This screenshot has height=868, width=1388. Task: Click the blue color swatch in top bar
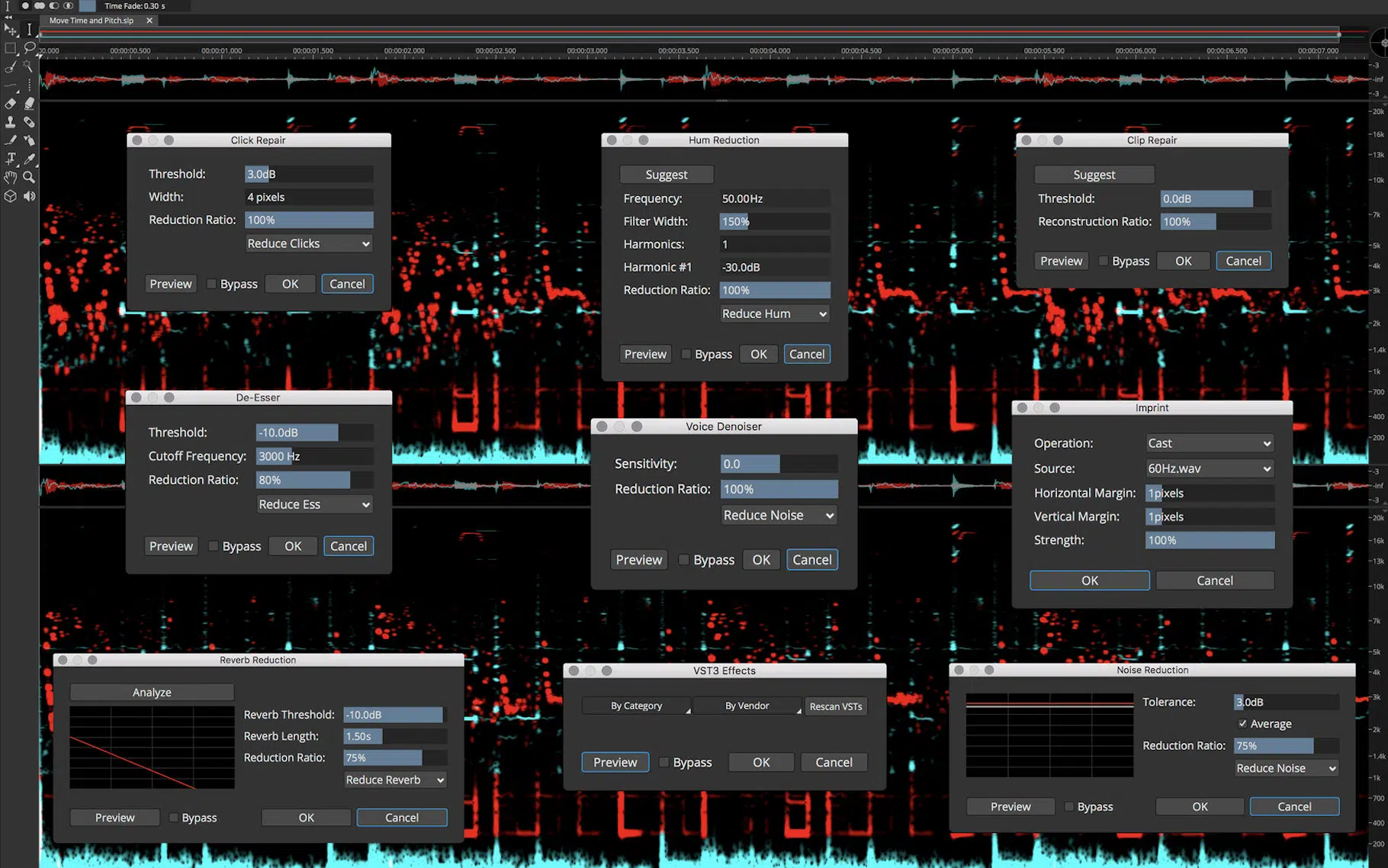pyautogui.click(x=88, y=5)
